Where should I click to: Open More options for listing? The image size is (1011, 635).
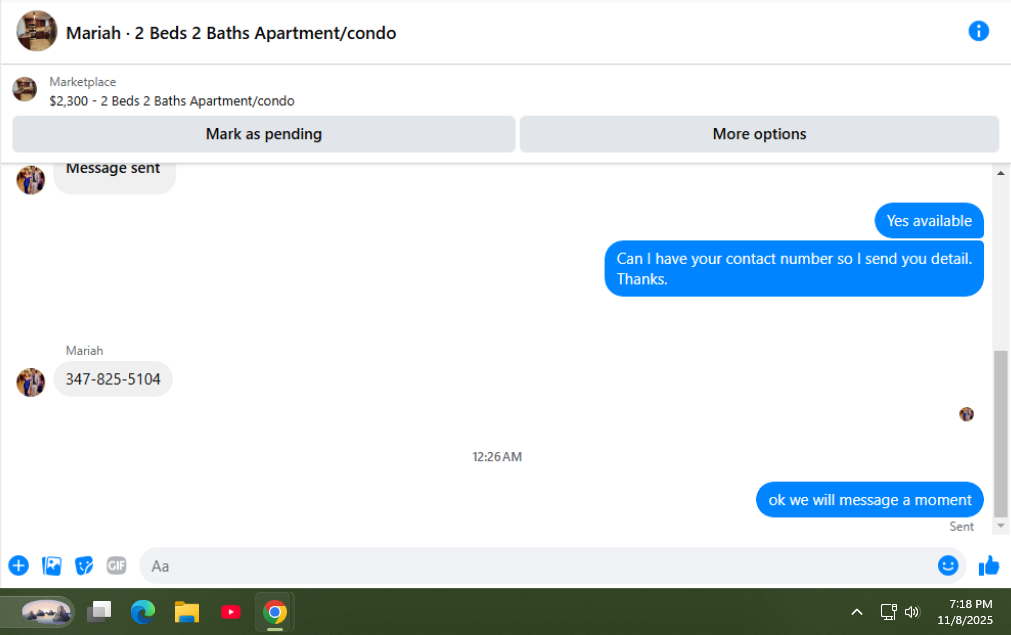(x=759, y=134)
